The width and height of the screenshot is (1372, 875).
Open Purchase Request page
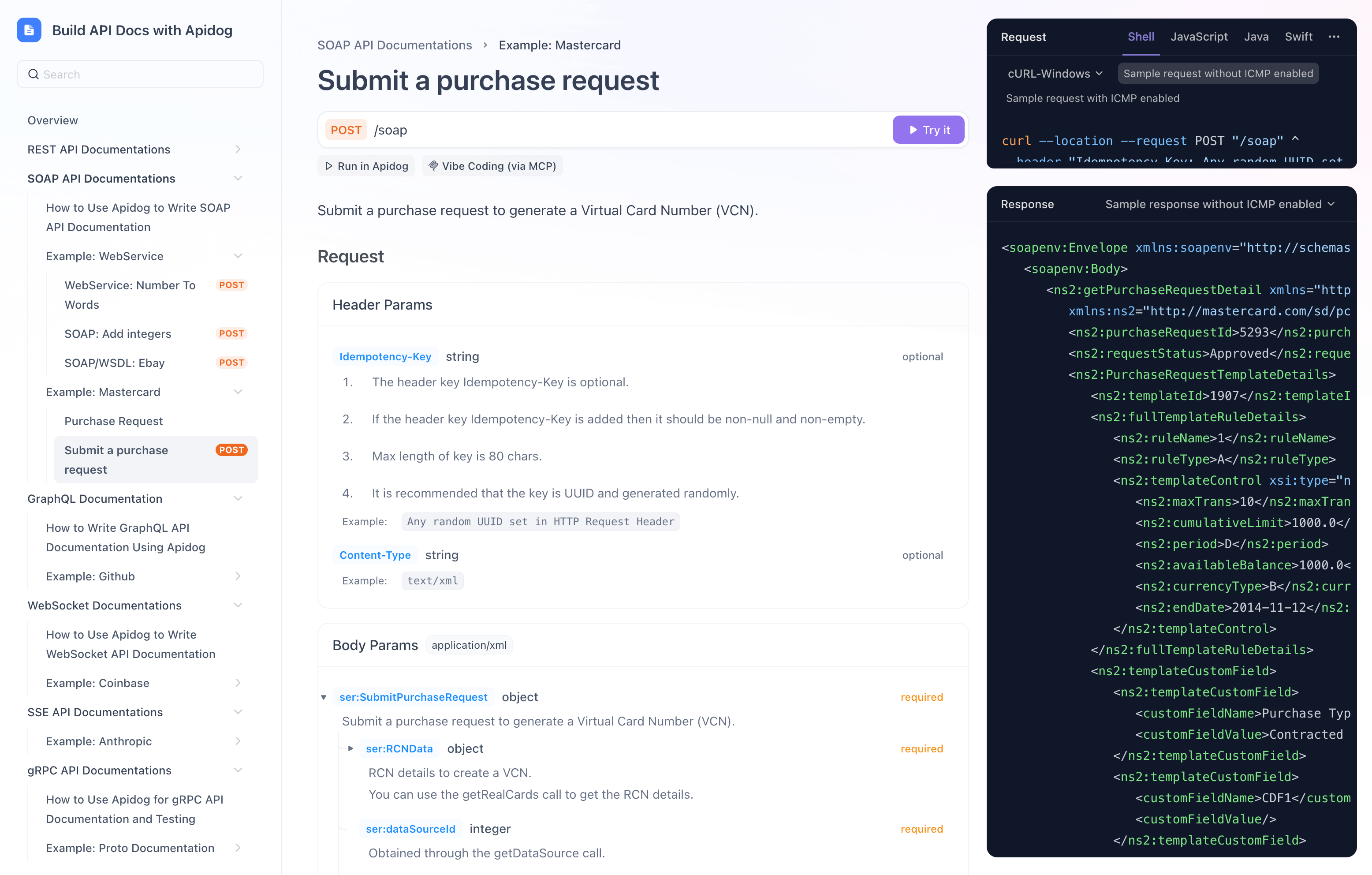tap(113, 421)
